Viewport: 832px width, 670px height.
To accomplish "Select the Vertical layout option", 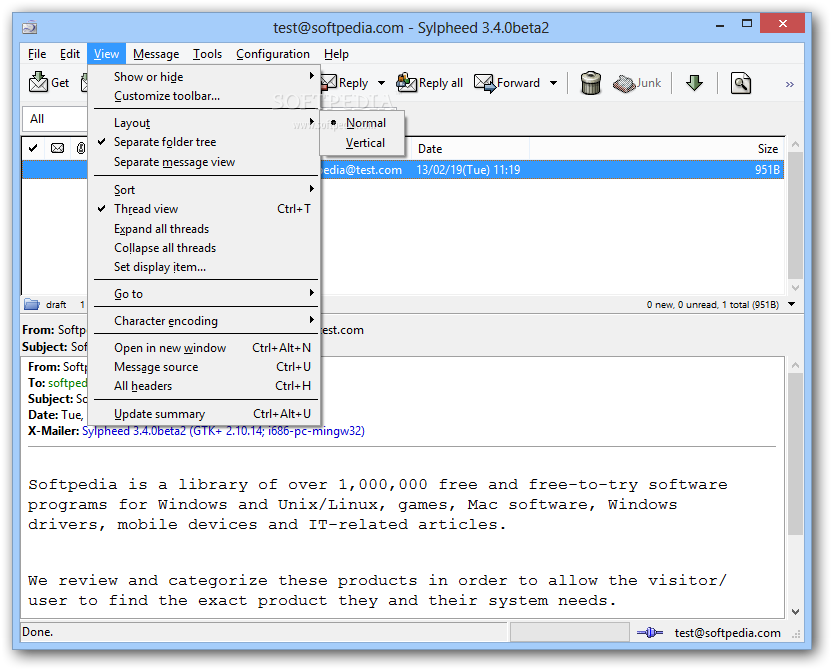I will click(362, 143).
